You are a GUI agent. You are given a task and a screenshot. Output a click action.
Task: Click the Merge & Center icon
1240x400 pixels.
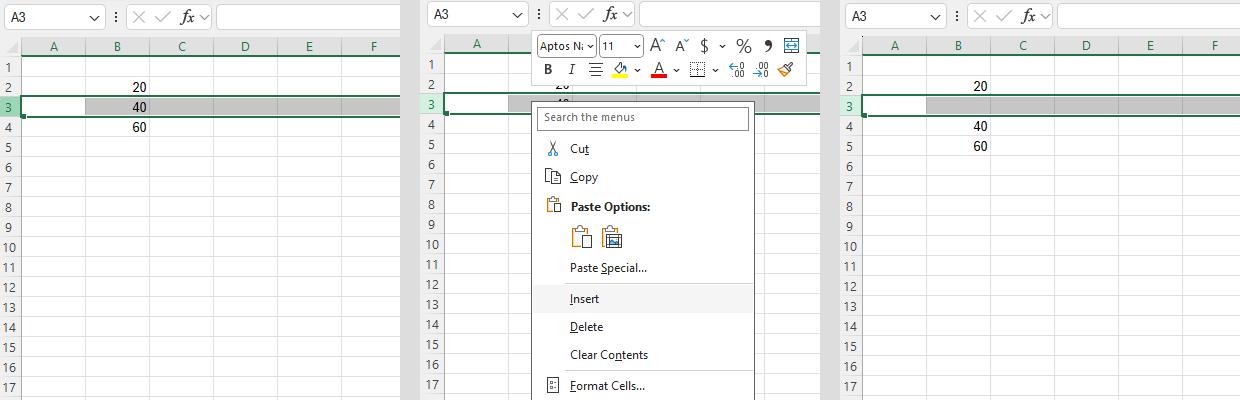tap(792, 46)
